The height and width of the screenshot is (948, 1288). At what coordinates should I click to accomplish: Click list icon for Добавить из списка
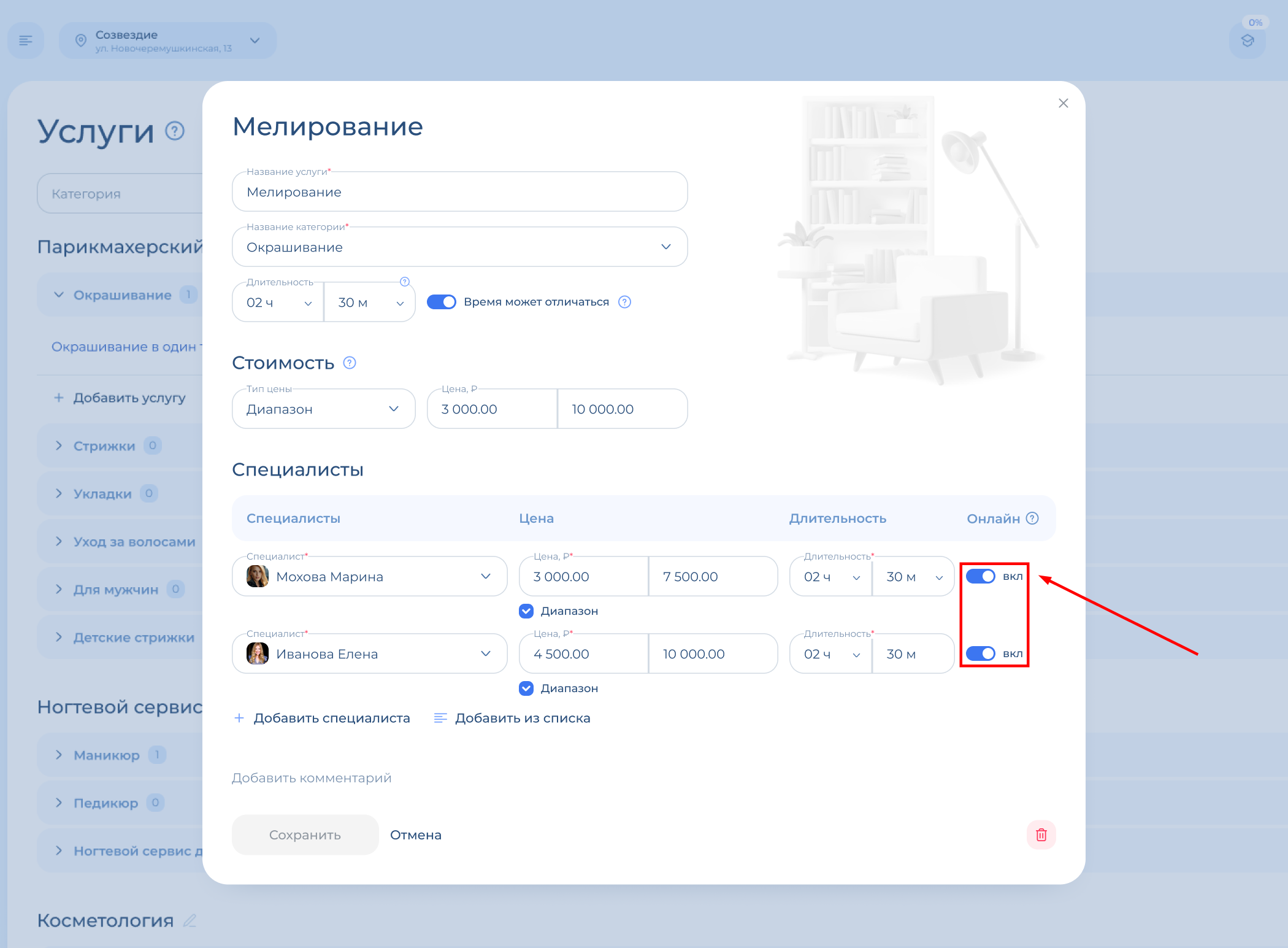click(440, 718)
